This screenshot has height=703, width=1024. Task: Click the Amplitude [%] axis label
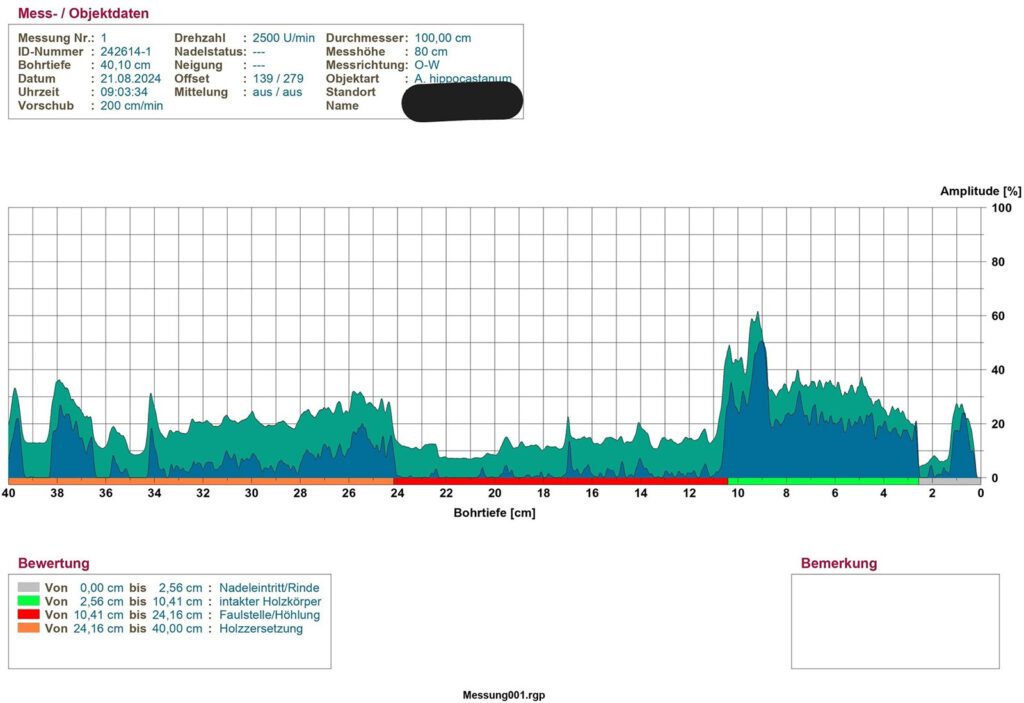(x=981, y=190)
